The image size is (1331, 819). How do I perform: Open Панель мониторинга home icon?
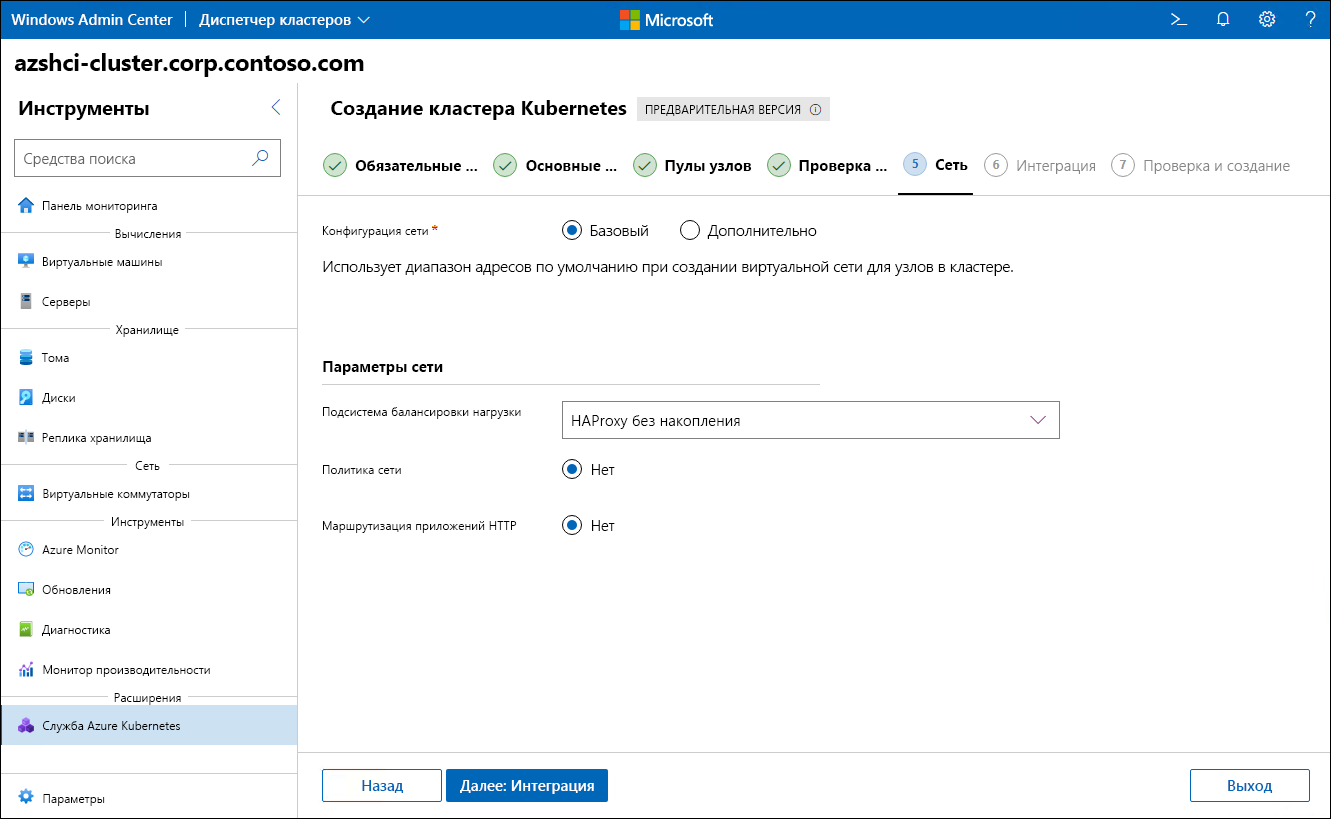coord(26,205)
